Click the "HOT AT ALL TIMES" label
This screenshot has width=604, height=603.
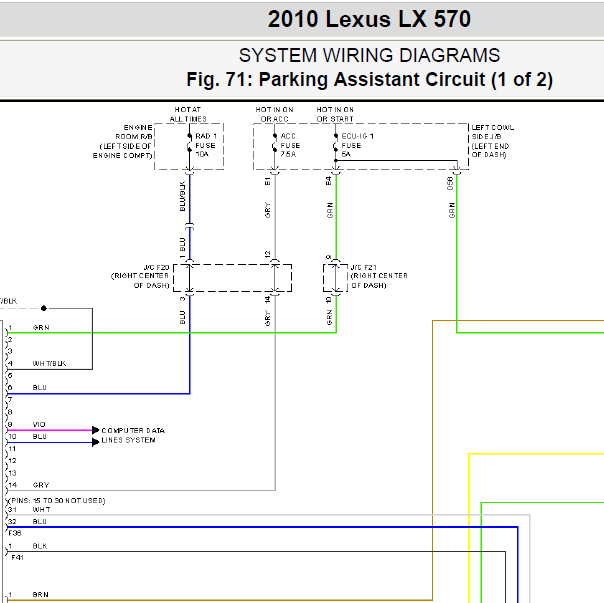click(x=188, y=114)
